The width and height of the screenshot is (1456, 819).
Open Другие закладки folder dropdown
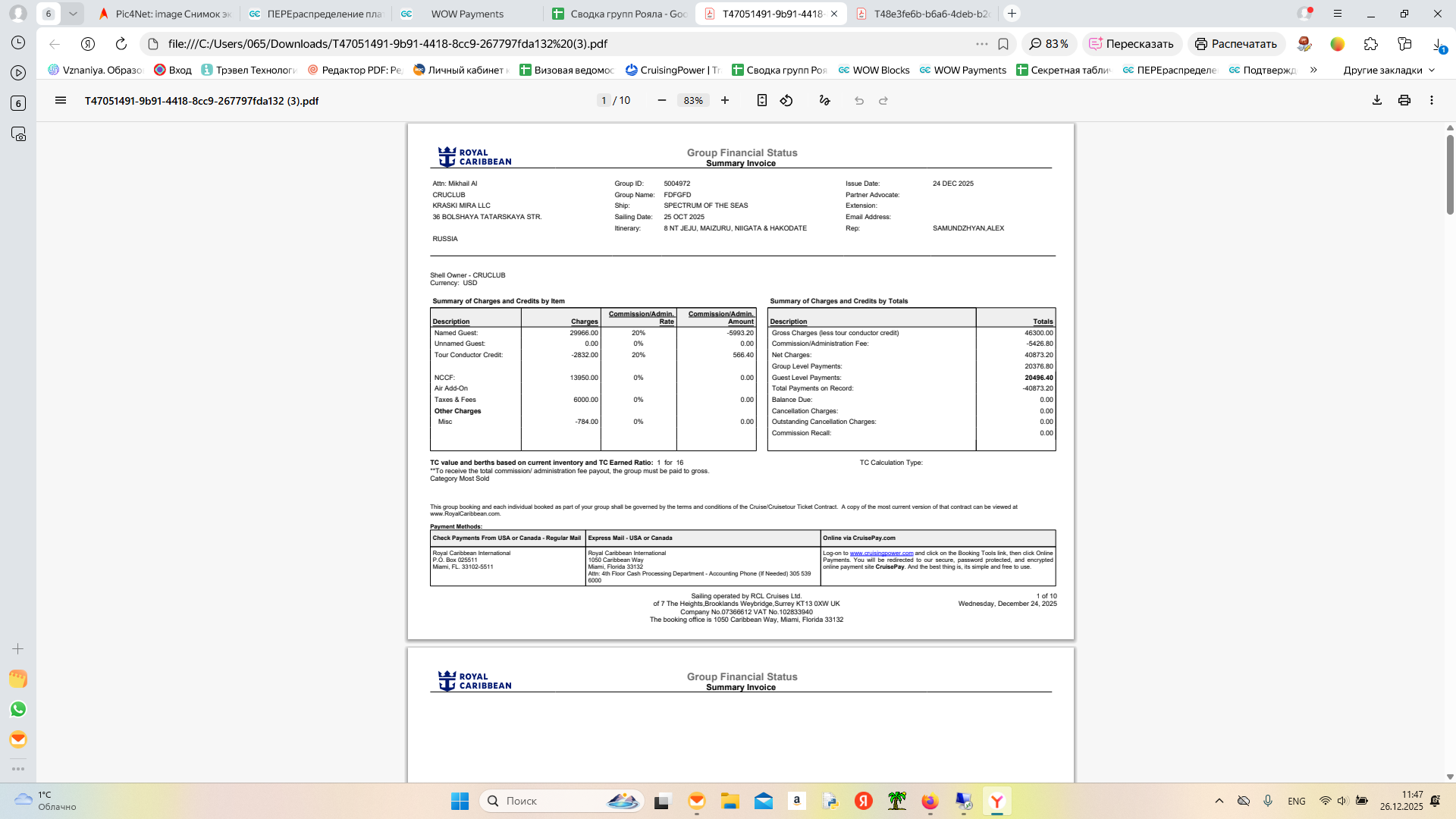1389,70
